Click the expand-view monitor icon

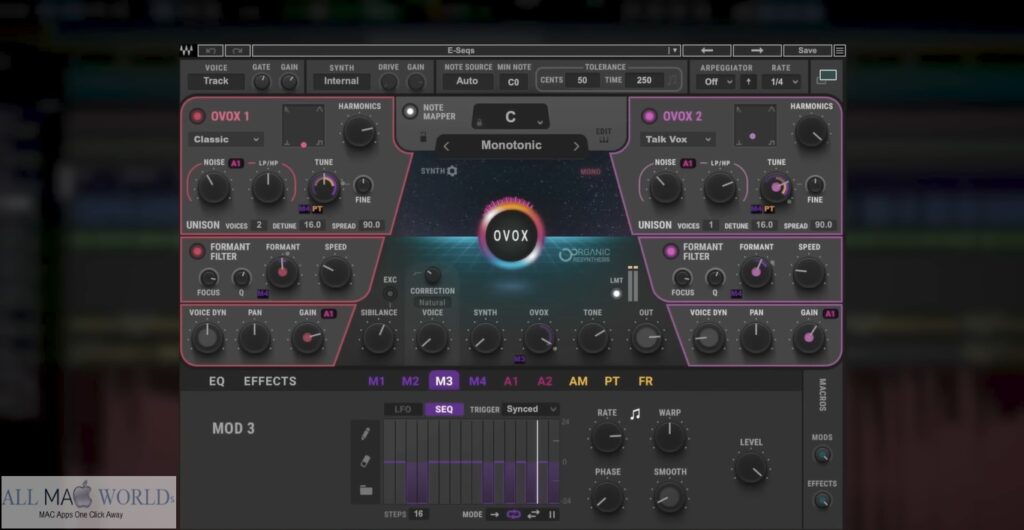point(827,77)
